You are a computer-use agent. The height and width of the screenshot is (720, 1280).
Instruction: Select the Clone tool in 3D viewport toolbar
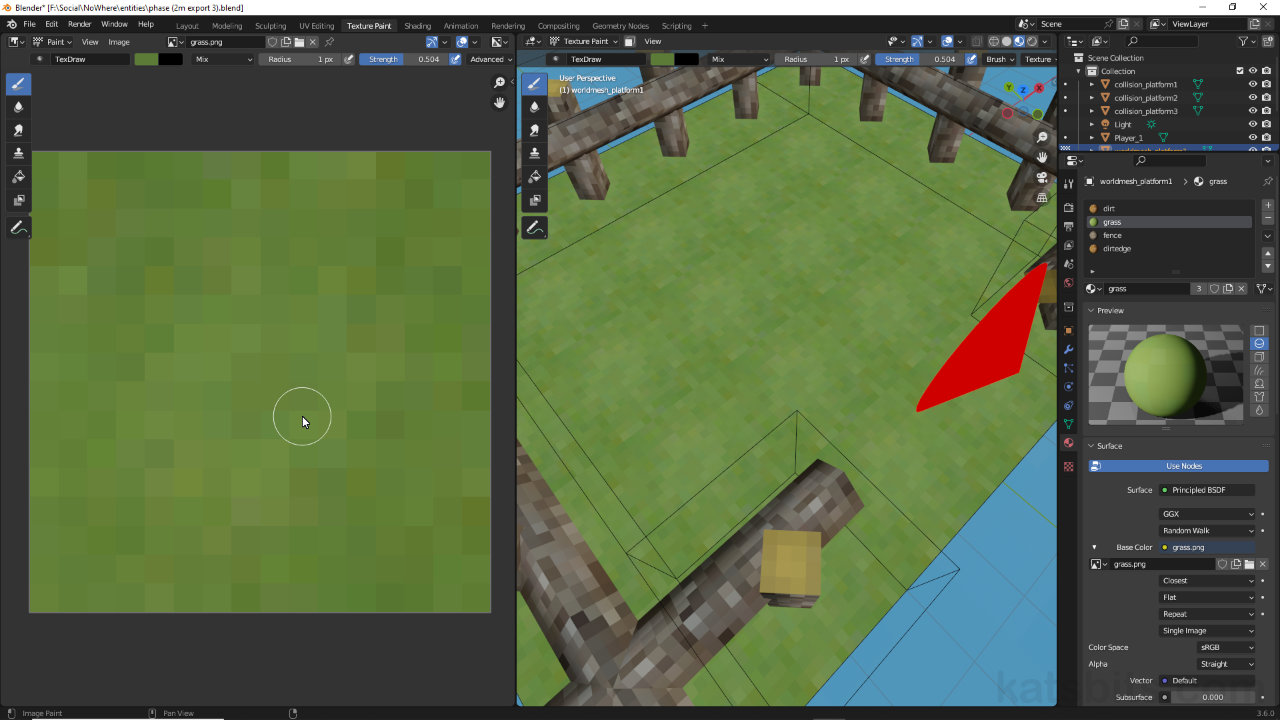coord(534,153)
